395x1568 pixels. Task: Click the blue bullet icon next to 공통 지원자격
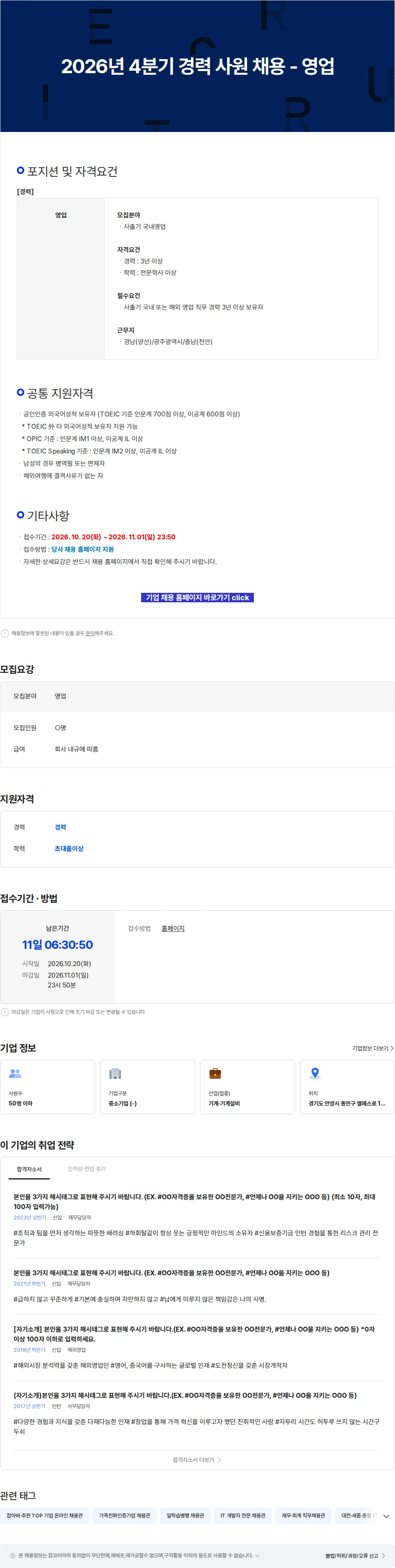[x=21, y=392]
